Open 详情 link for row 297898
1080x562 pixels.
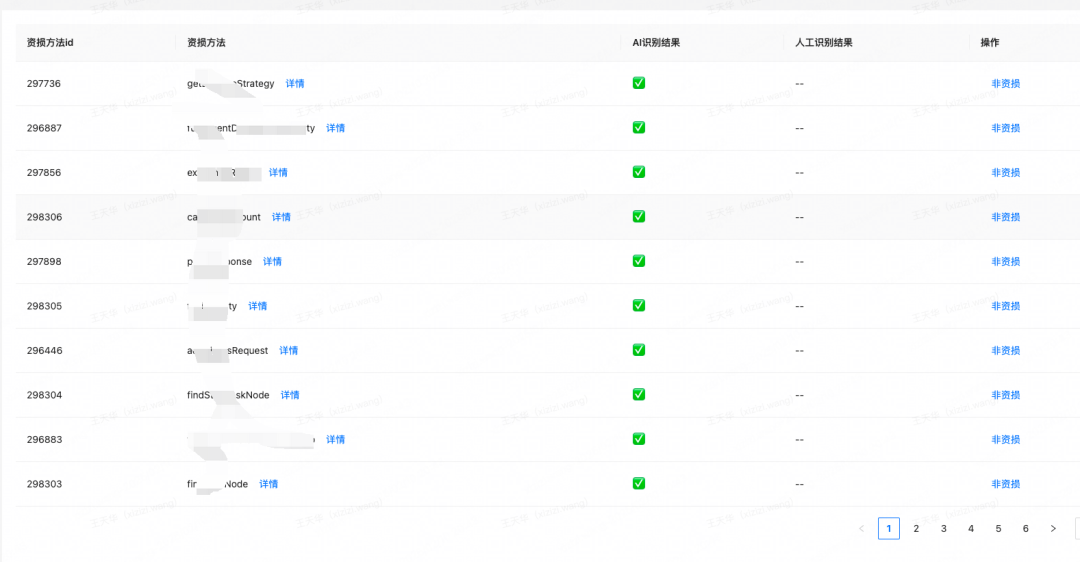tap(272, 262)
